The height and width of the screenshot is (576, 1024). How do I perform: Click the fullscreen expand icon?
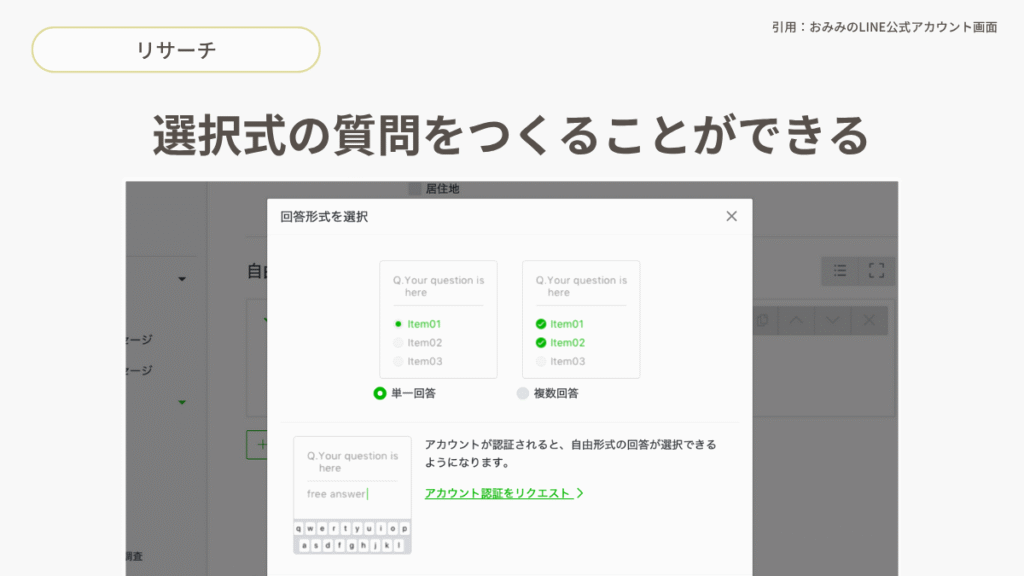[877, 270]
